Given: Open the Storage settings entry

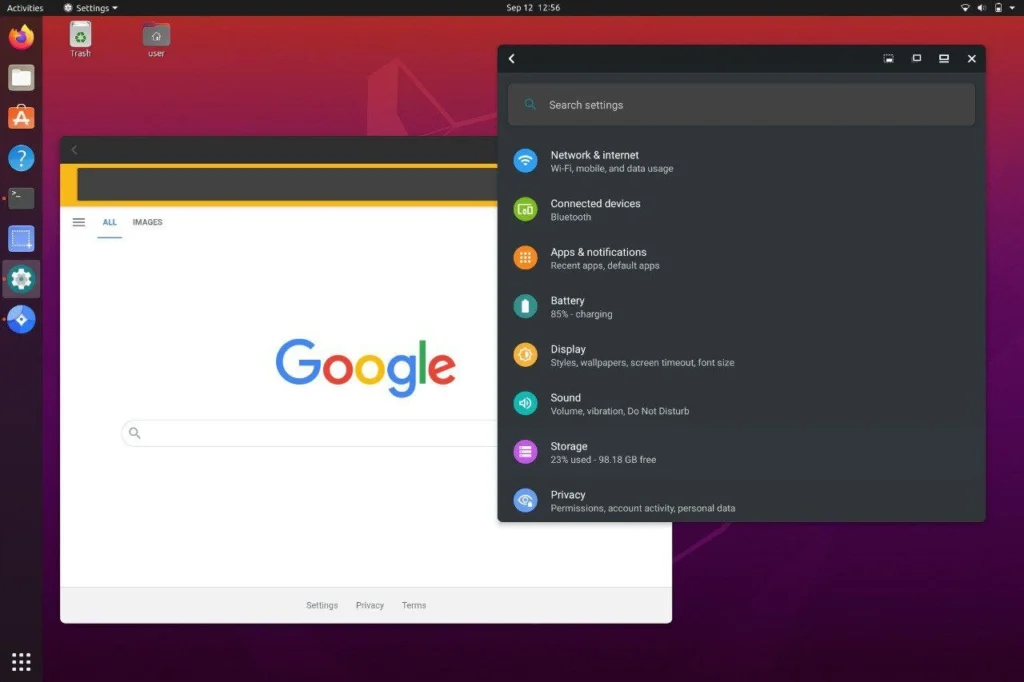Looking at the screenshot, I should click(569, 452).
